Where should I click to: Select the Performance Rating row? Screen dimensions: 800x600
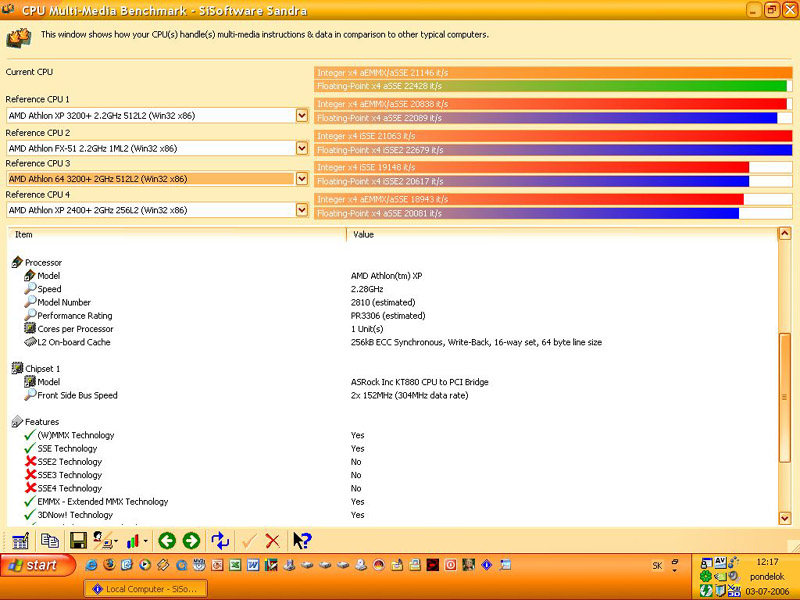[68, 315]
